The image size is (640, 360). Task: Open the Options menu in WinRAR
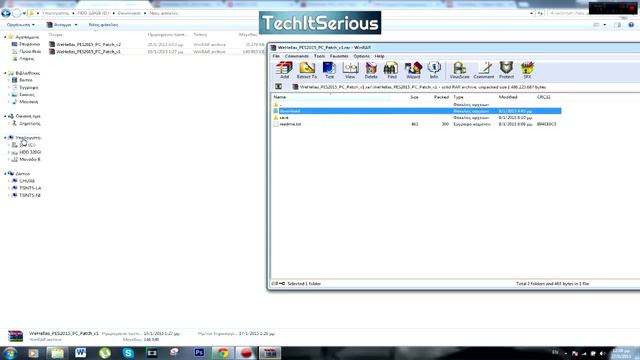(361, 56)
